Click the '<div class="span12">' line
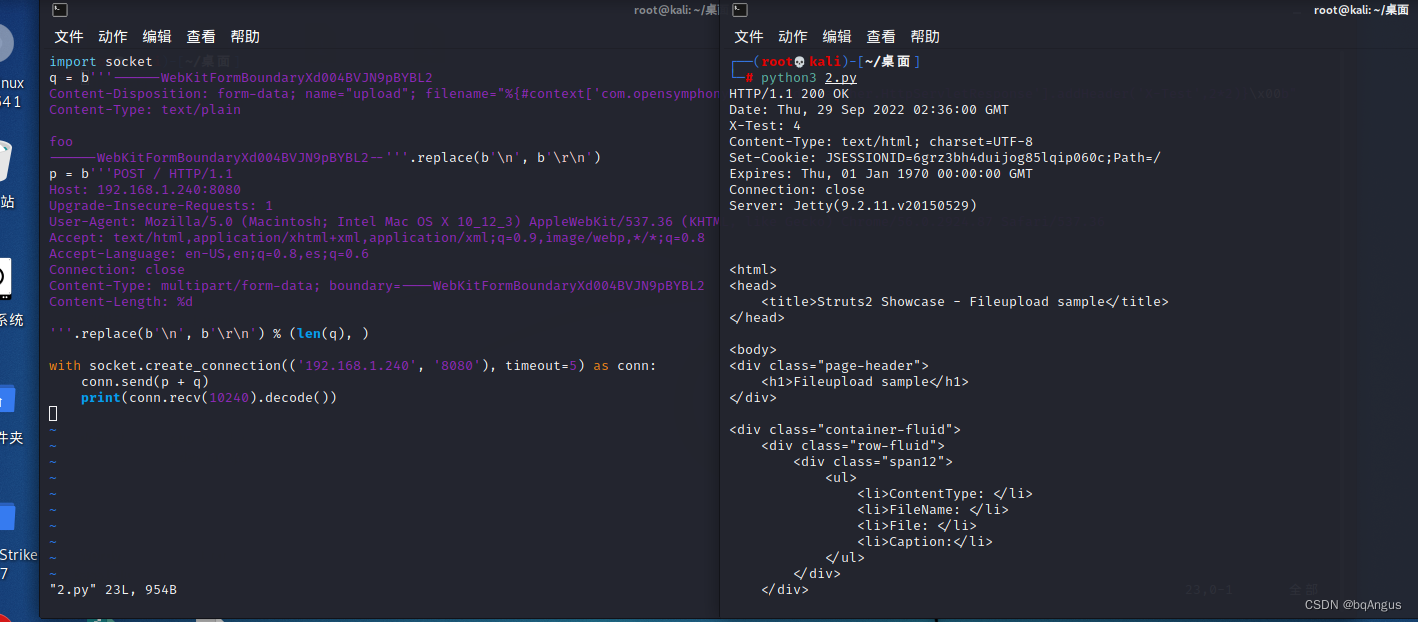The image size is (1418, 622). [873, 462]
